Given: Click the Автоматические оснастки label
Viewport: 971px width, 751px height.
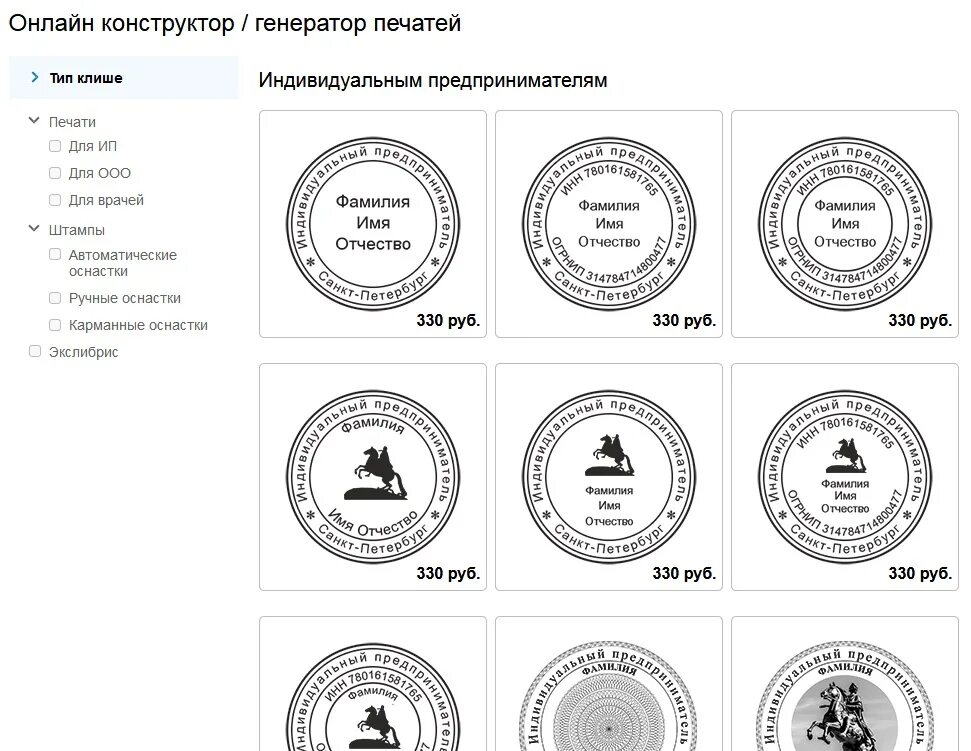Looking at the screenshot, I should coord(123,263).
